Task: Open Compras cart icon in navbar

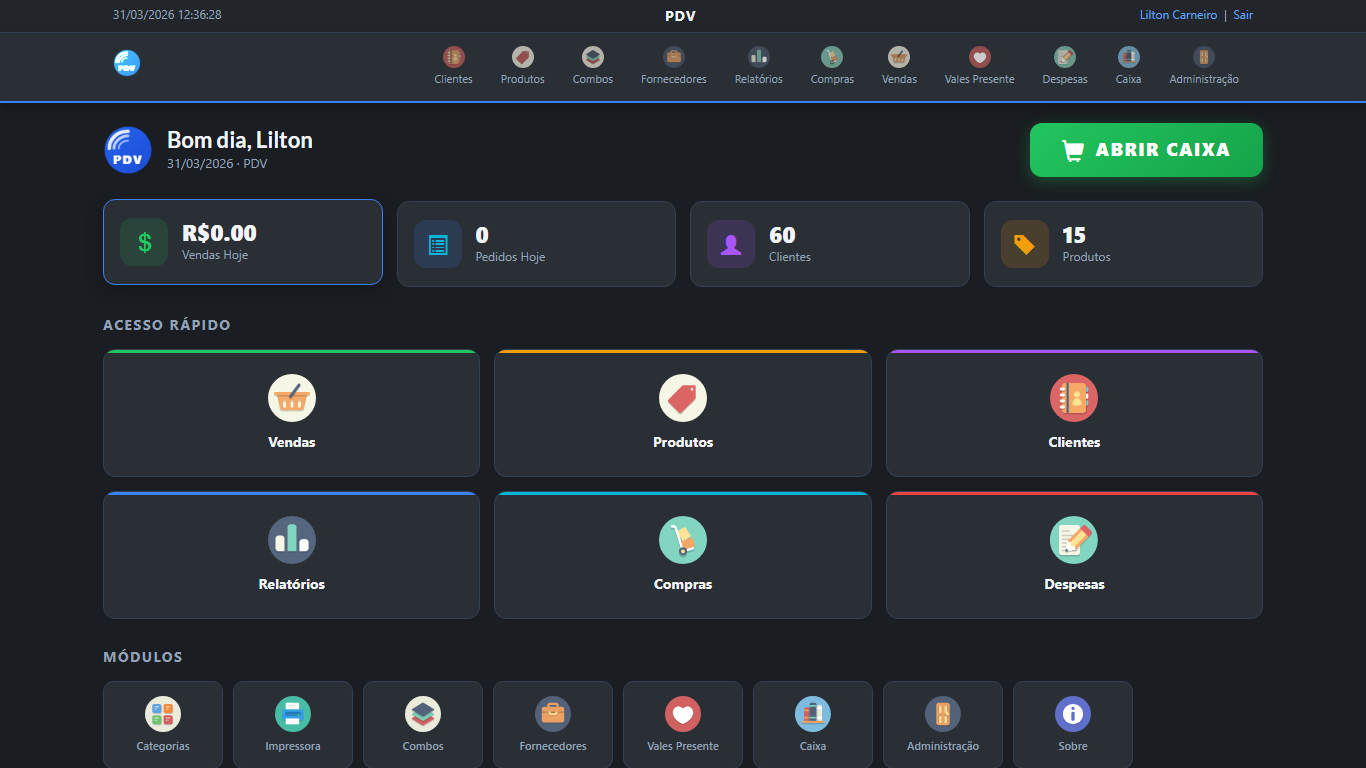Action: coord(832,57)
